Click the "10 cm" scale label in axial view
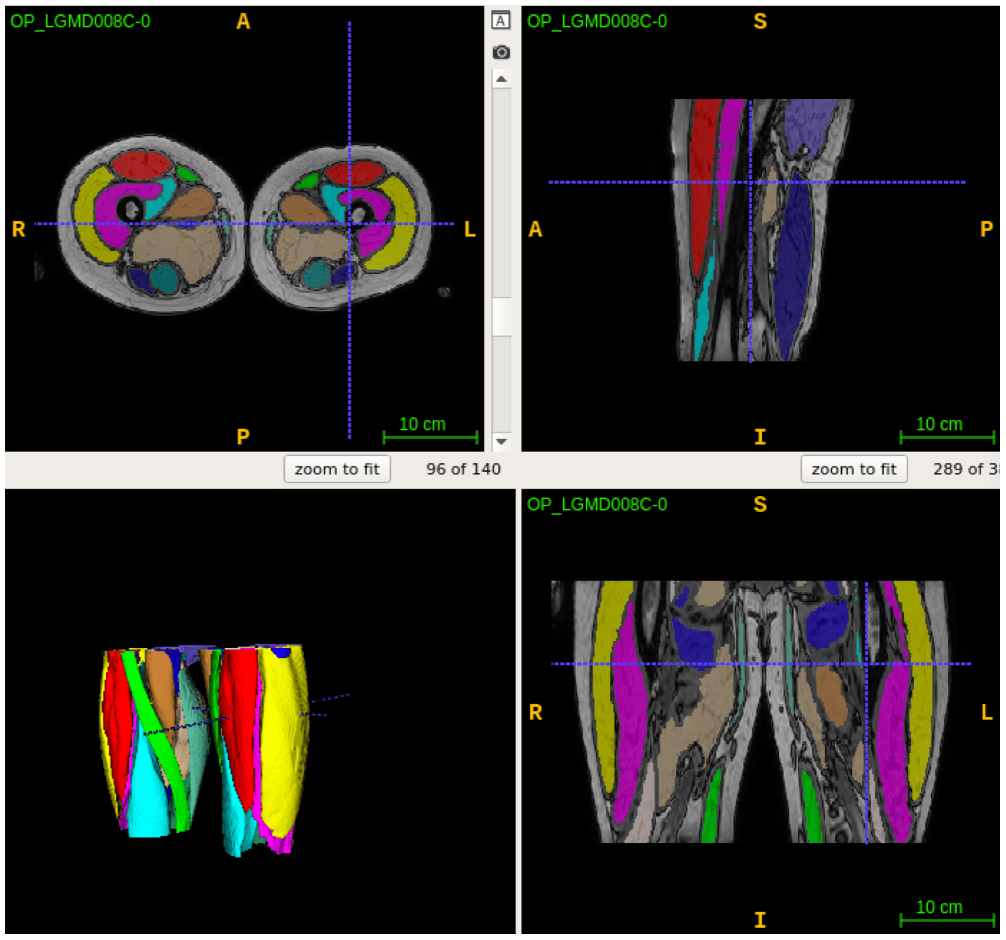This screenshot has width=1006, height=940. pyautogui.click(x=422, y=424)
